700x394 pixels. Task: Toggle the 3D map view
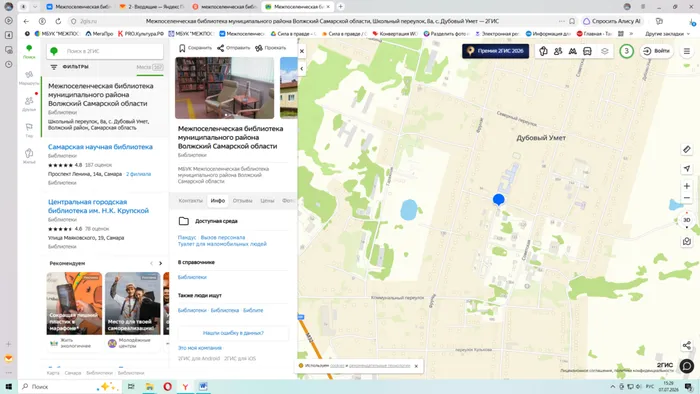click(x=687, y=220)
